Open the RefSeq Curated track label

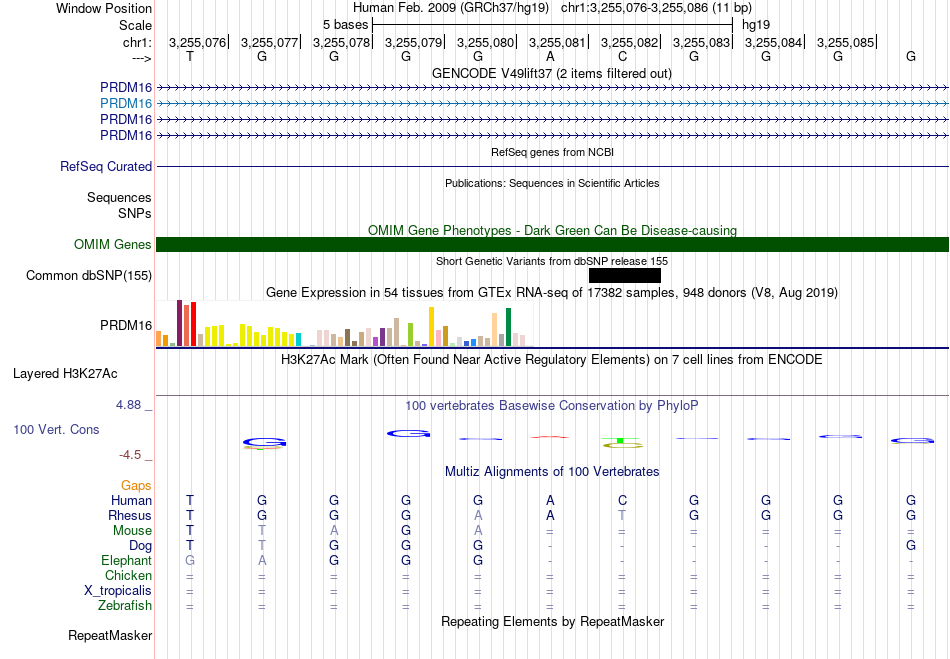coord(106,167)
